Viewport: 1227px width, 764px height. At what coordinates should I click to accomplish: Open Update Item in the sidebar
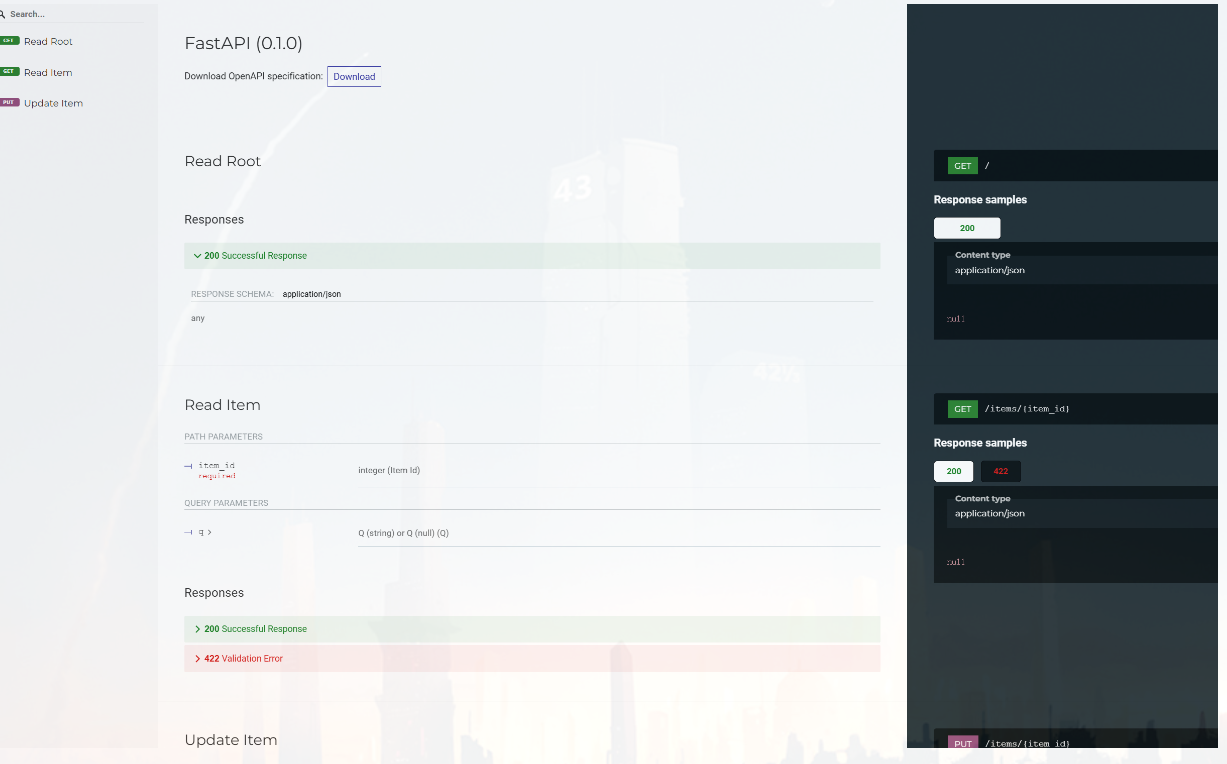click(53, 103)
